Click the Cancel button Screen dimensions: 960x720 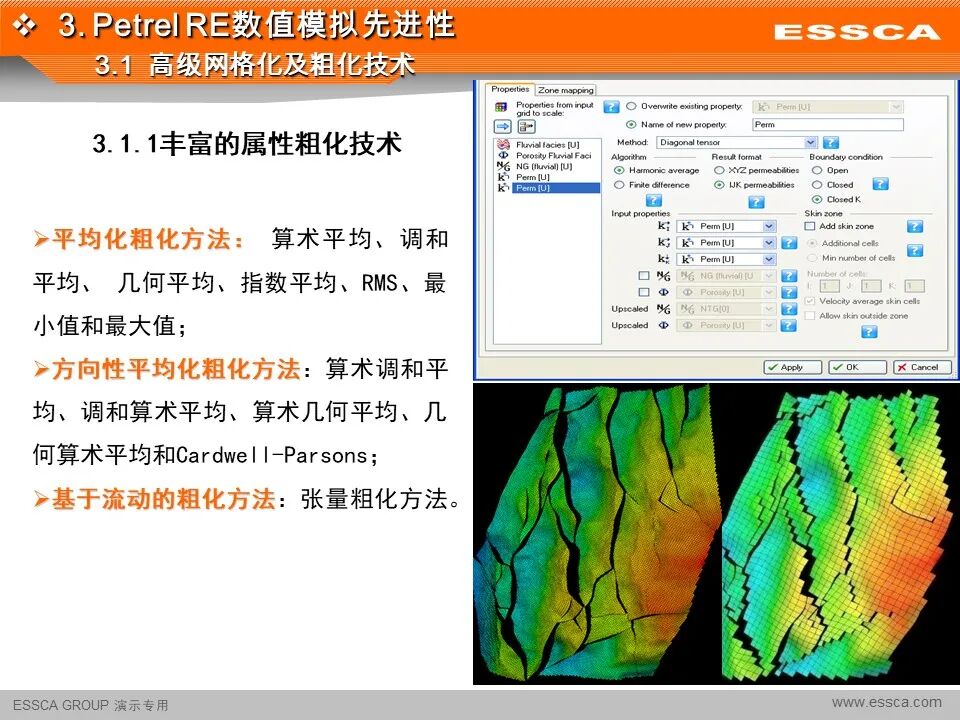coord(923,367)
